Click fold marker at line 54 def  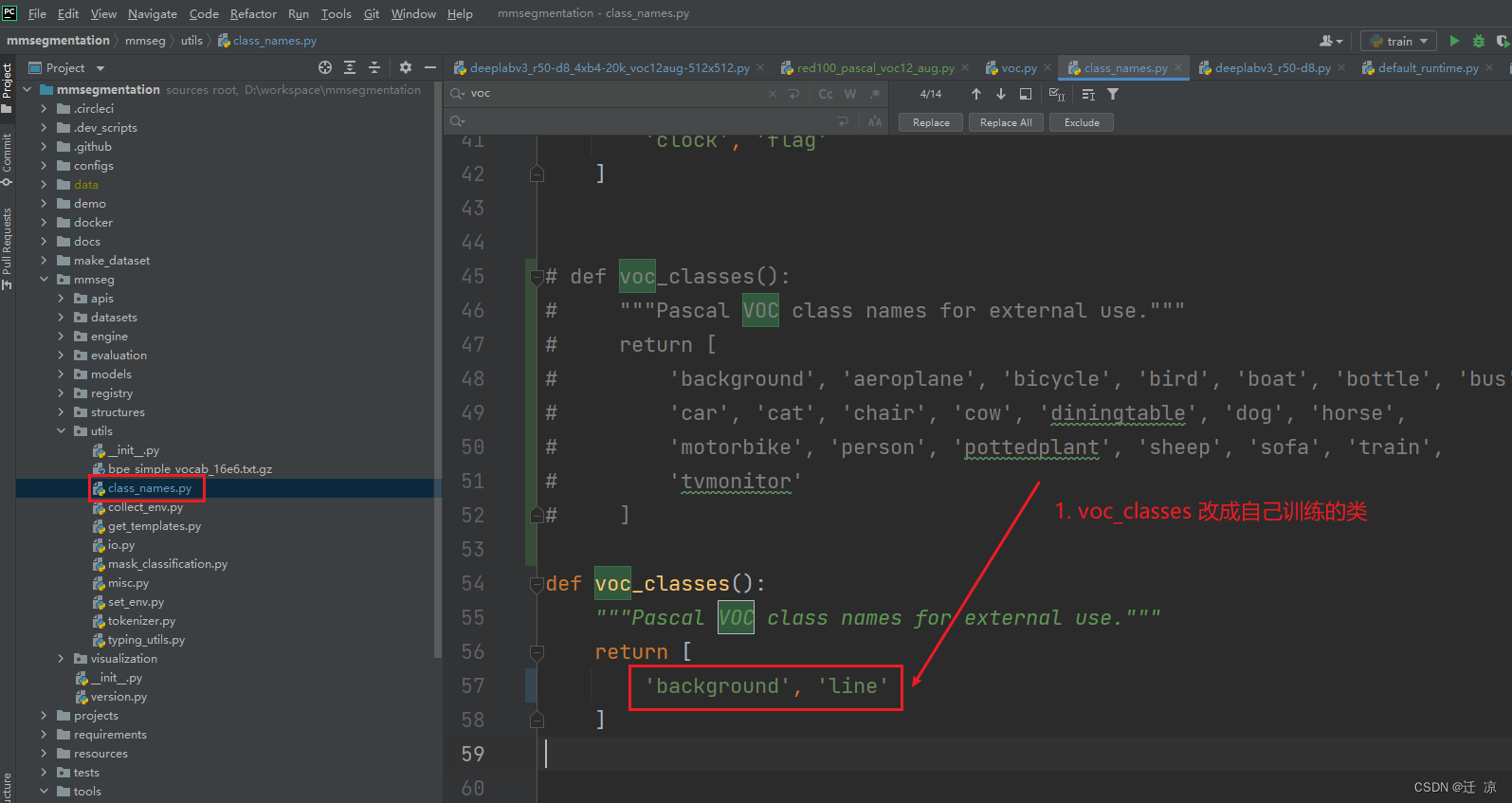[537, 584]
